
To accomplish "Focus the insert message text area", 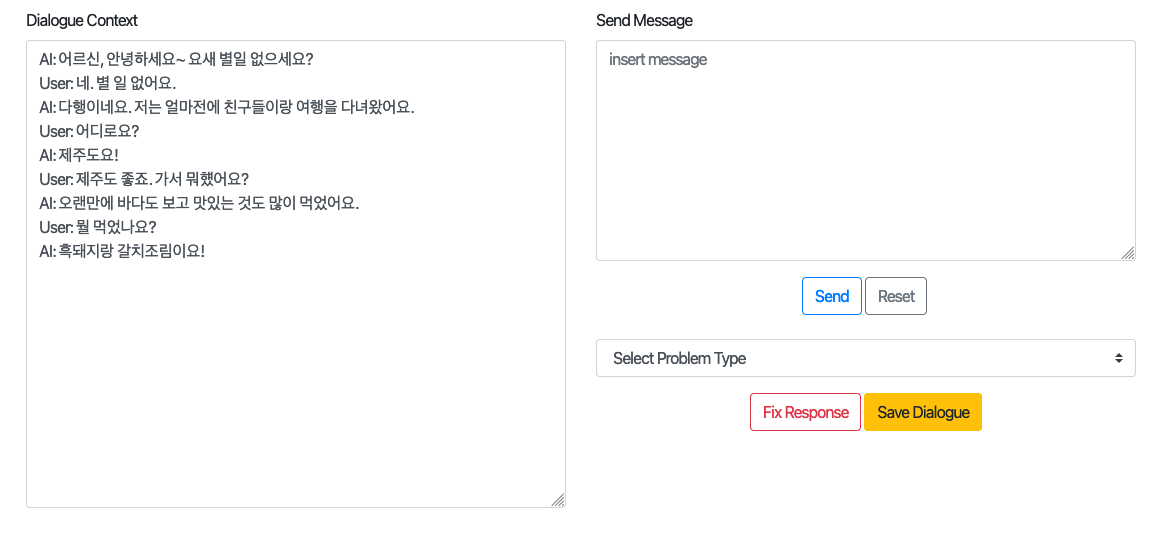I will 866,150.
